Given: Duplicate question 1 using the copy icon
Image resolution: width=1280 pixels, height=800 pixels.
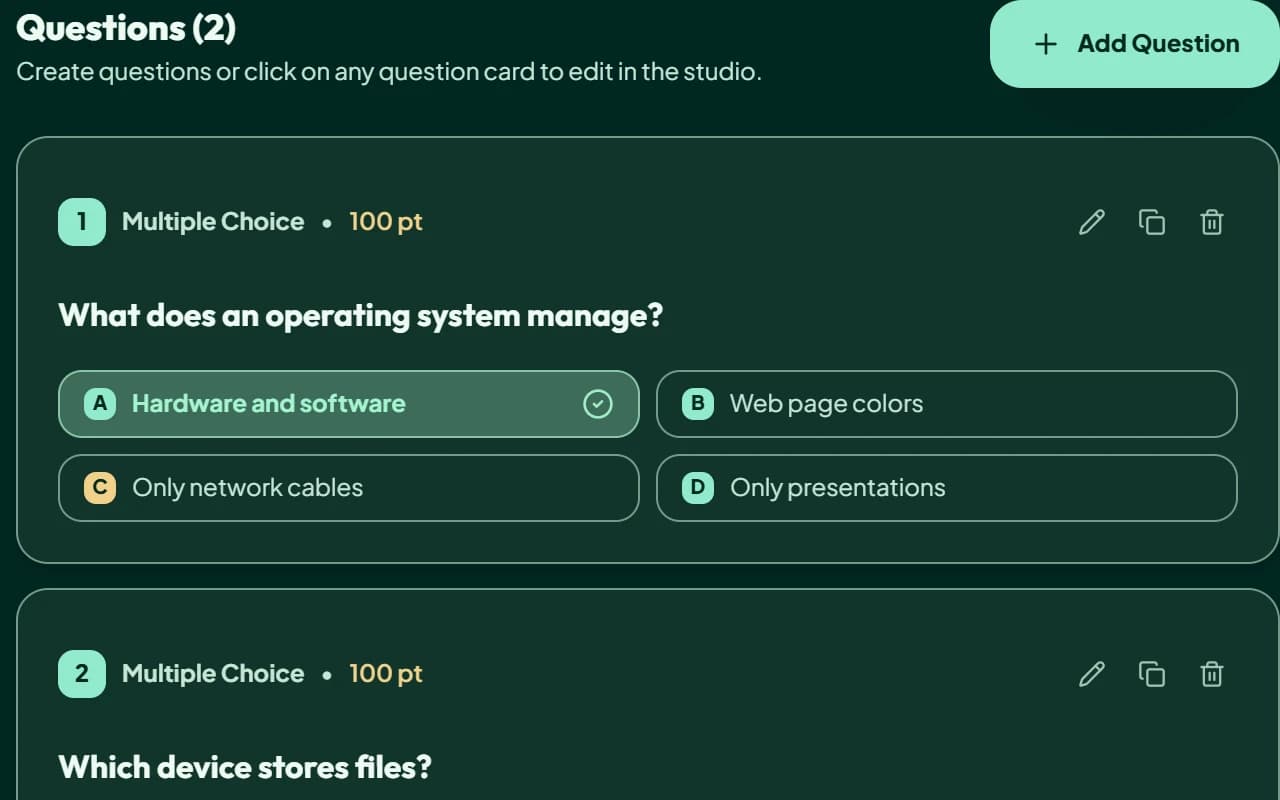Looking at the screenshot, I should click(x=1152, y=222).
